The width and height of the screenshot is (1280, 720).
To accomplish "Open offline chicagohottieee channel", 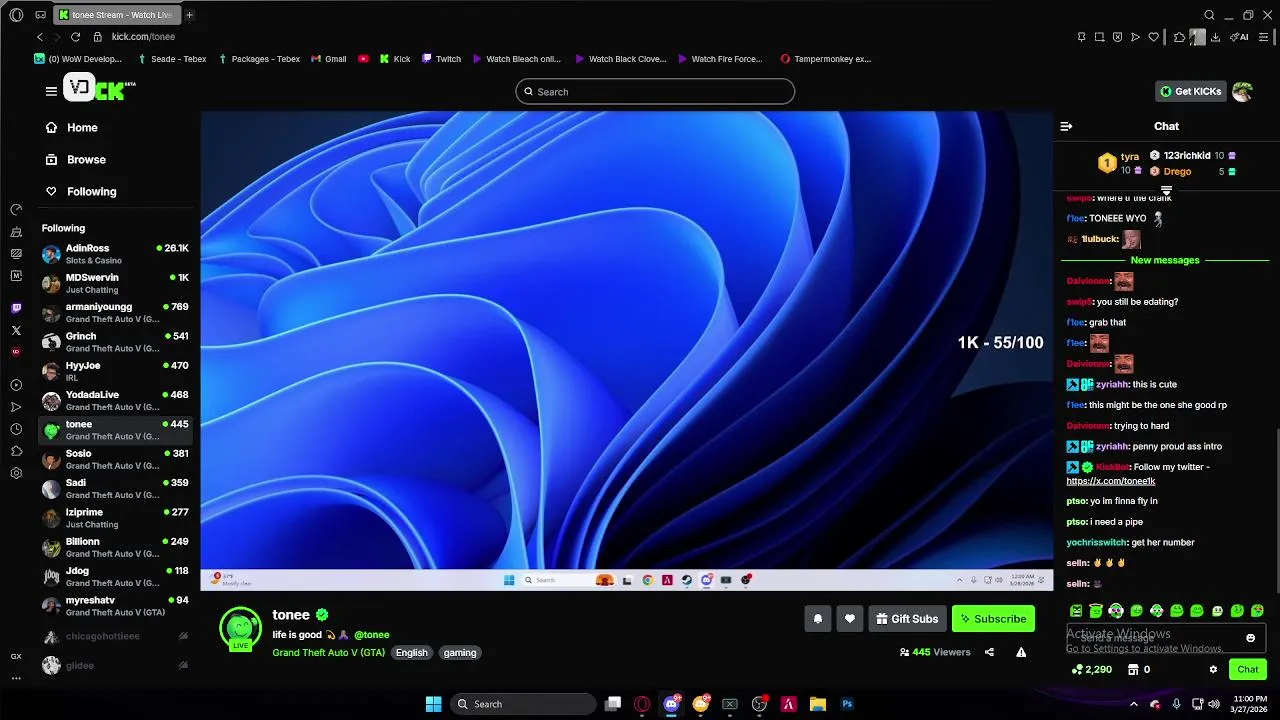I will click(115, 636).
